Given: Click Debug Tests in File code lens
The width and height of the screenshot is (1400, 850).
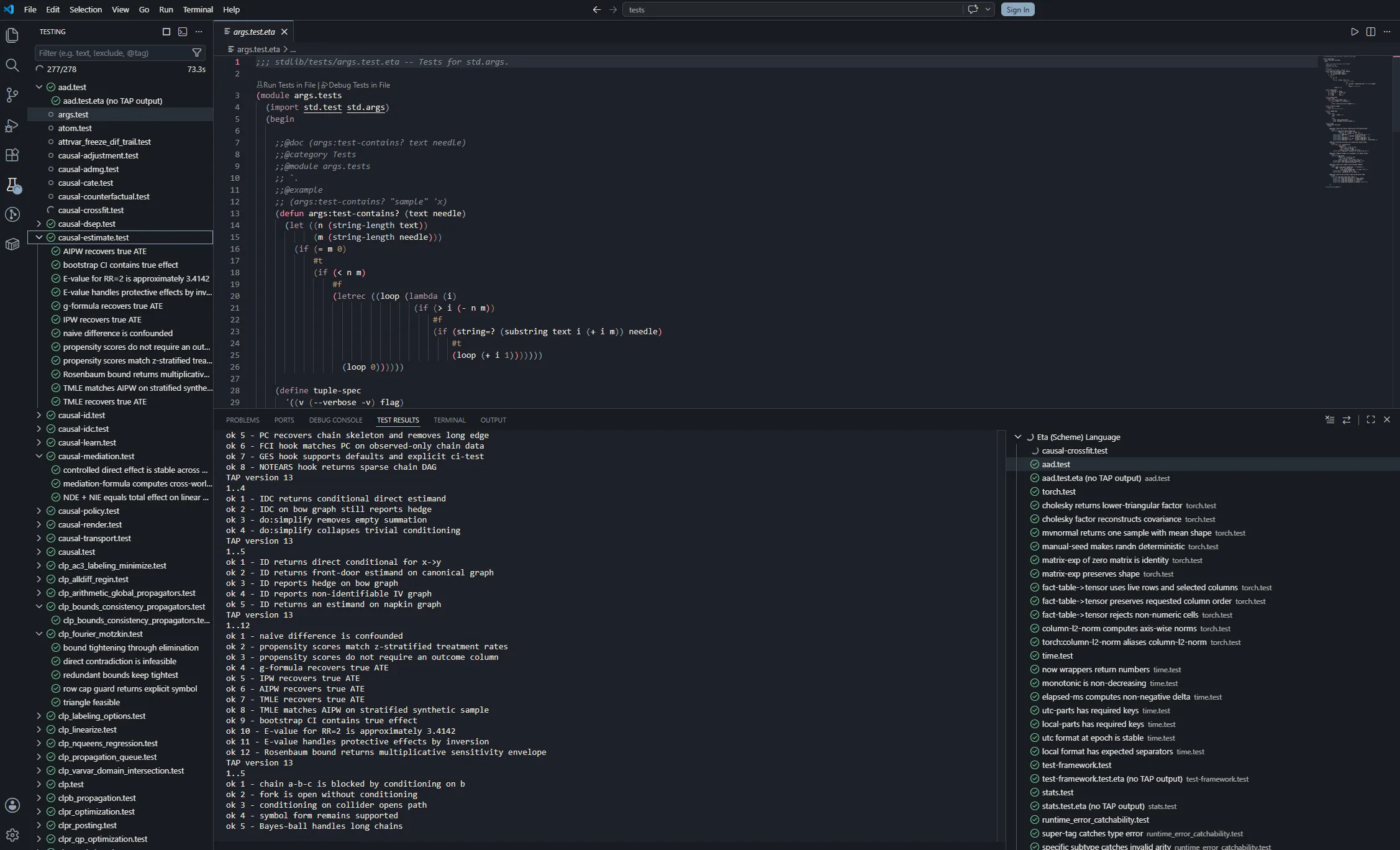Looking at the screenshot, I should click(356, 85).
